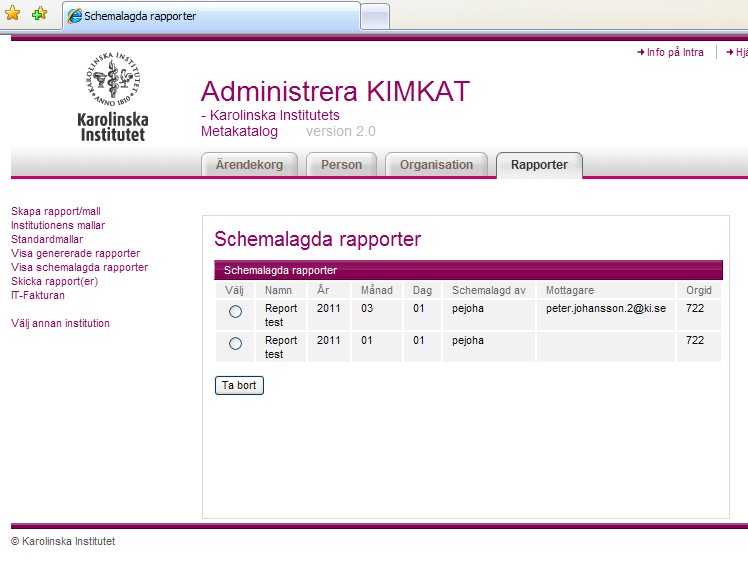Select the radio button for 2011-03 report
The width and height of the screenshot is (748, 571).
[235, 311]
